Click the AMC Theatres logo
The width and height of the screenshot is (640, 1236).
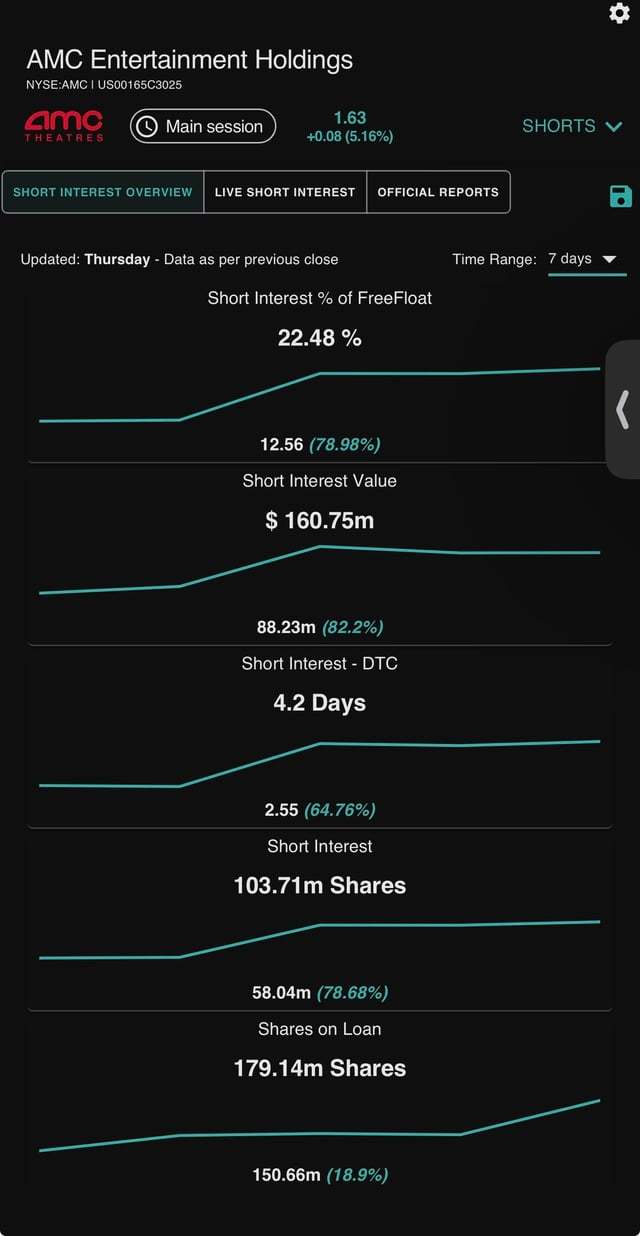(x=64, y=126)
